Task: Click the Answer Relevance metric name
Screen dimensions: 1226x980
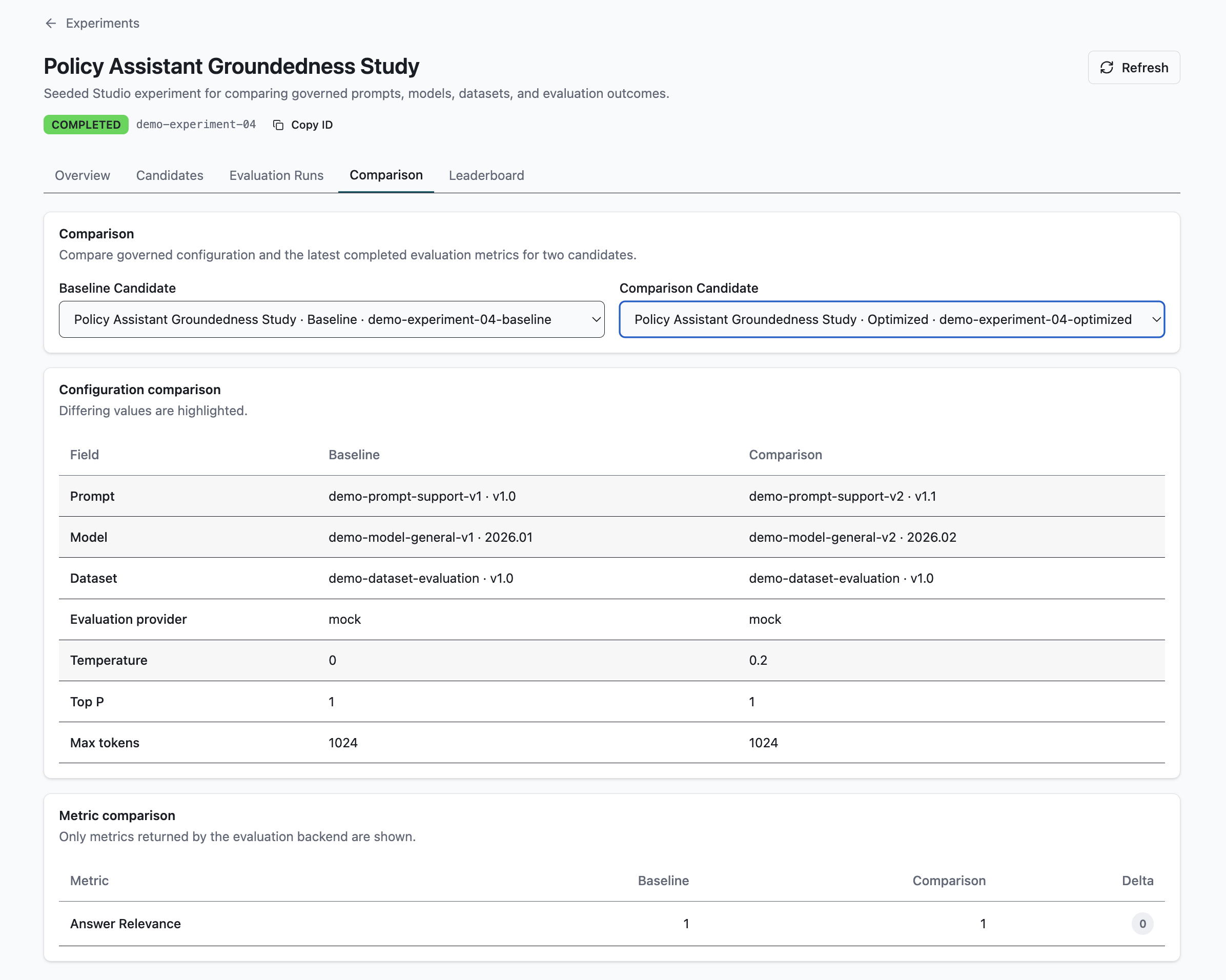Action: [x=125, y=924]
